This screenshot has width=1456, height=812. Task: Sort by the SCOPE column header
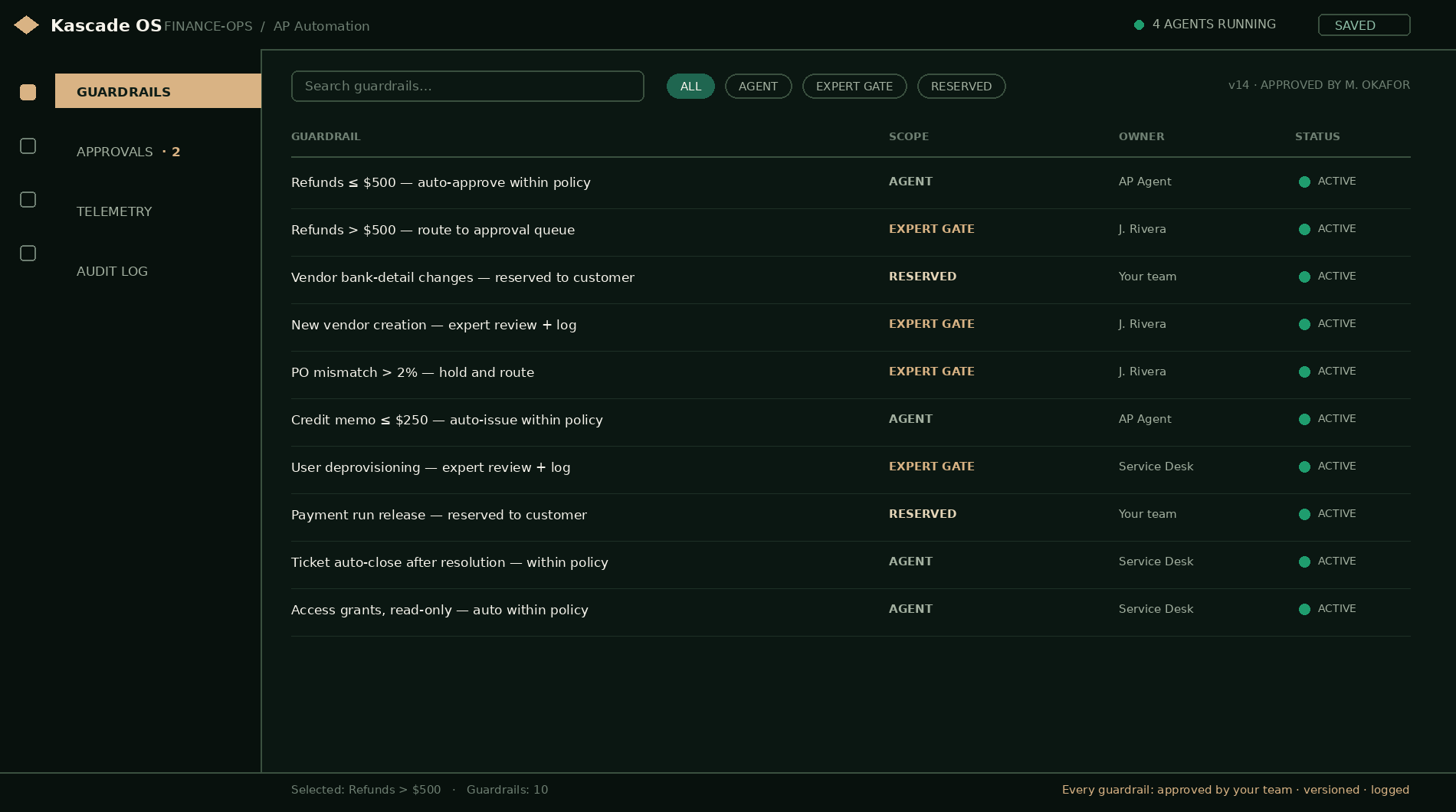(x=909, y=136)
